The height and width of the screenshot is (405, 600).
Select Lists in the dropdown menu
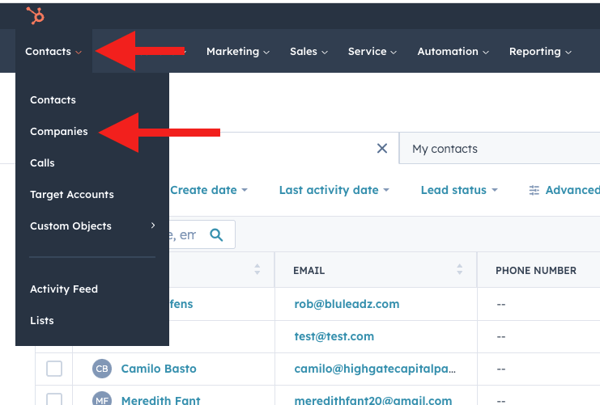(42, 320)
